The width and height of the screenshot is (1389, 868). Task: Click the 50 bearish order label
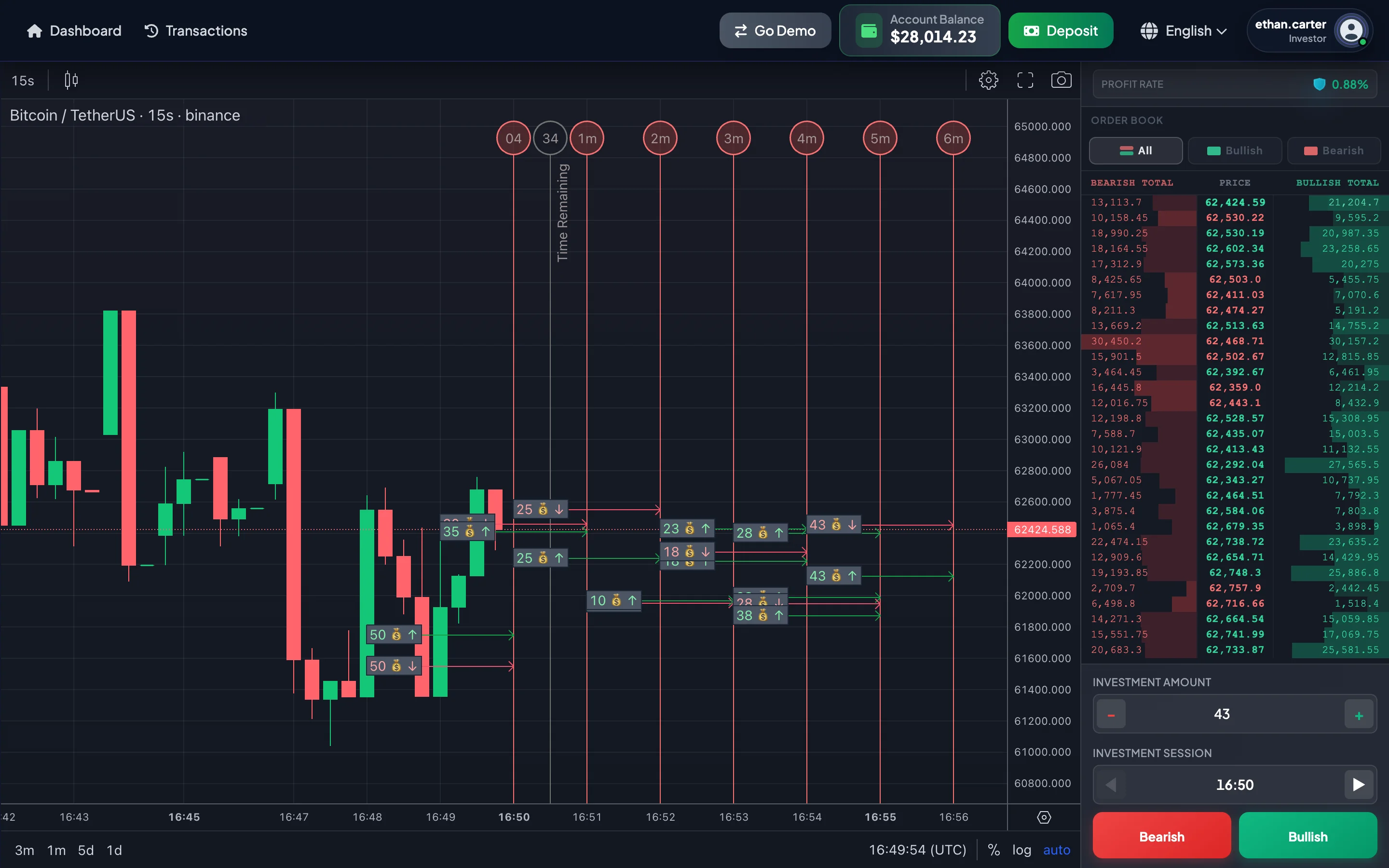pyautogui.click(x=394, y=666)
